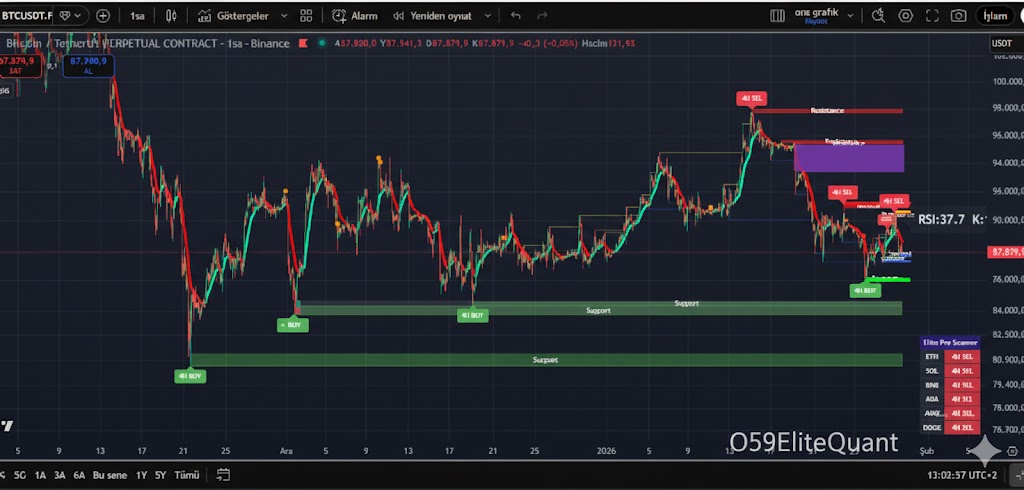The height and width of the screenshot is (490, 1024).
Task: Expand the Göstergeler dropdown arrow
Action: [x=282, y=16]
